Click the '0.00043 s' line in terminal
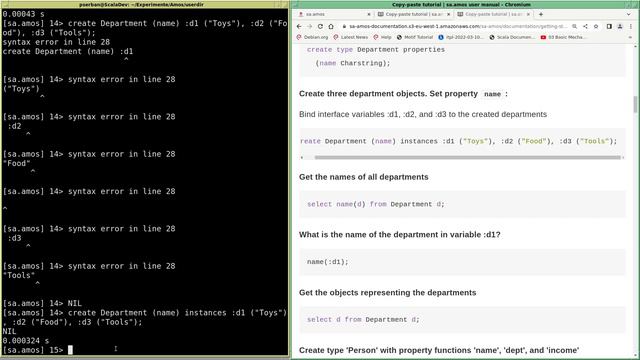 [x=23, y=14]
